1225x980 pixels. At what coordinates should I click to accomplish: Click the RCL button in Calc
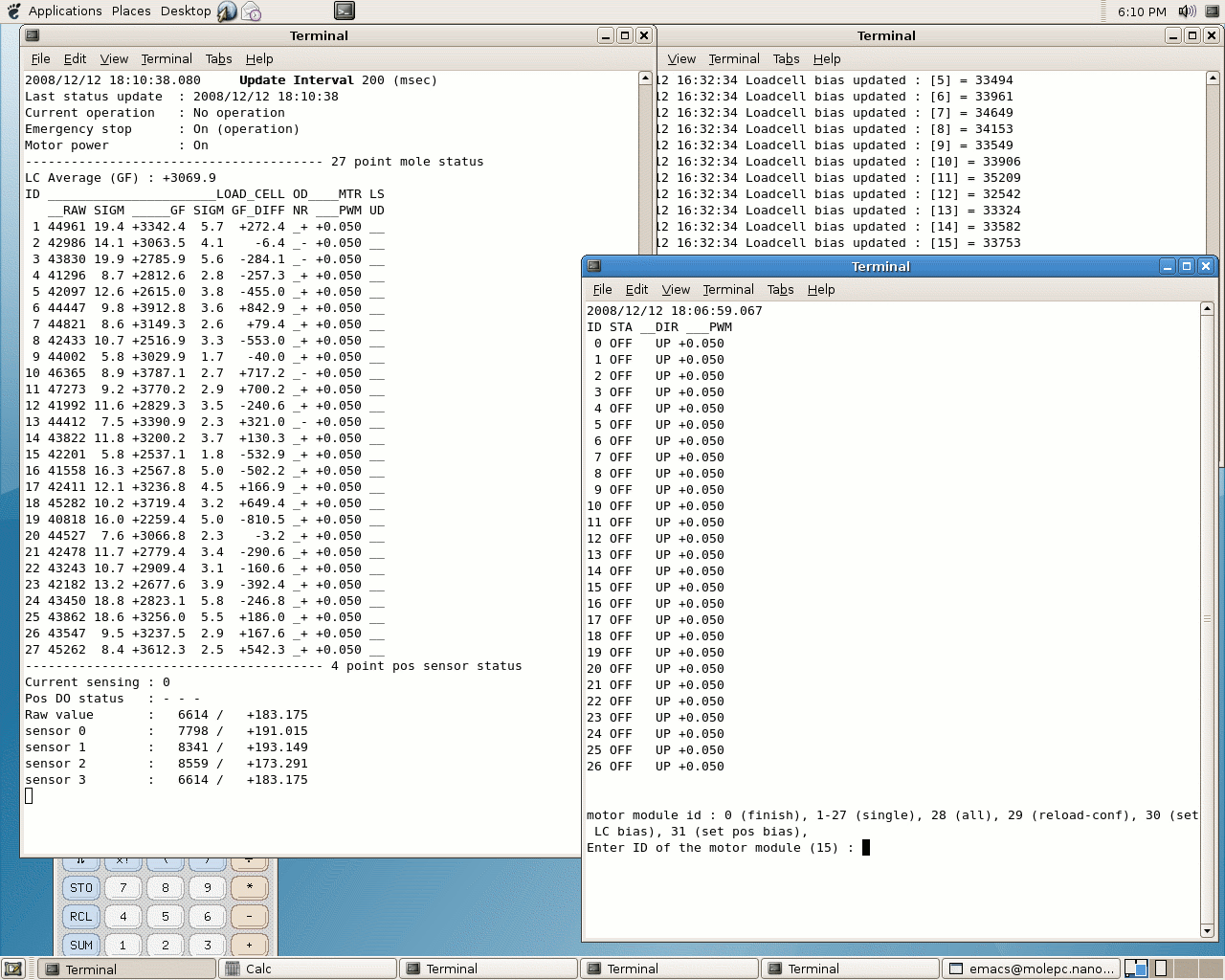(81, 916)
